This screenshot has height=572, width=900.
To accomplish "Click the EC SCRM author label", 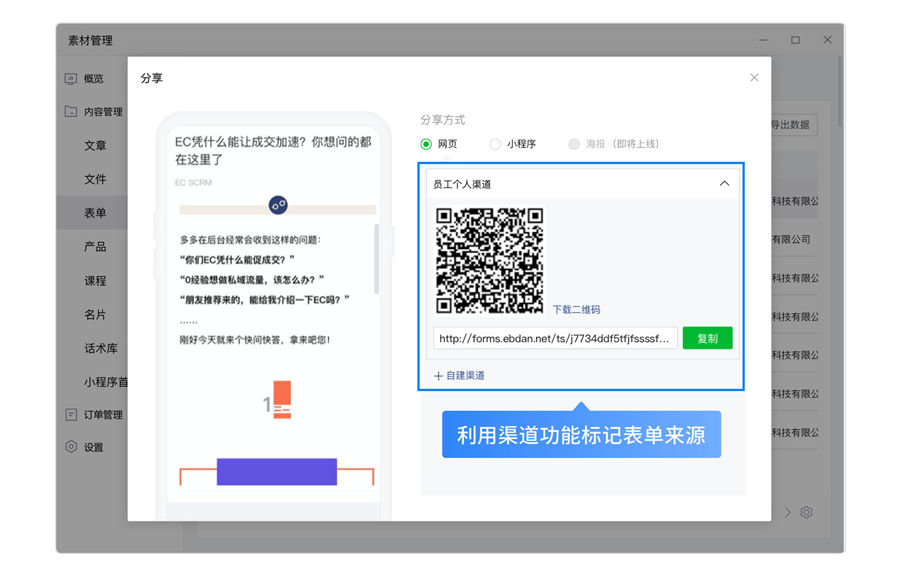I will (x=193, y=182).
